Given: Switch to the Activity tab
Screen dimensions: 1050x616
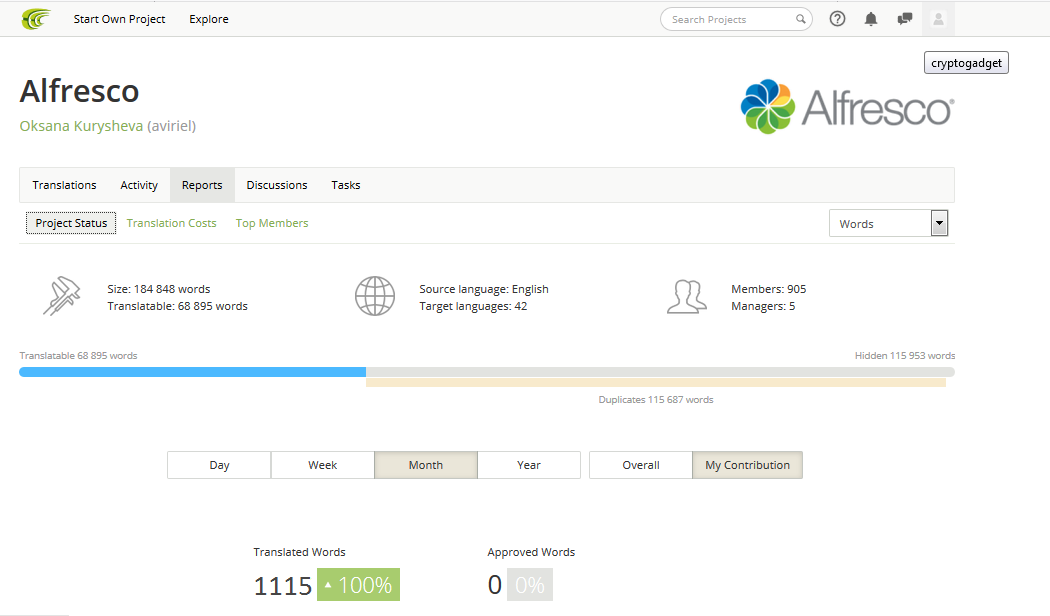Looking at the screenshot, I should pyautogui.click(x=139, y=185).
